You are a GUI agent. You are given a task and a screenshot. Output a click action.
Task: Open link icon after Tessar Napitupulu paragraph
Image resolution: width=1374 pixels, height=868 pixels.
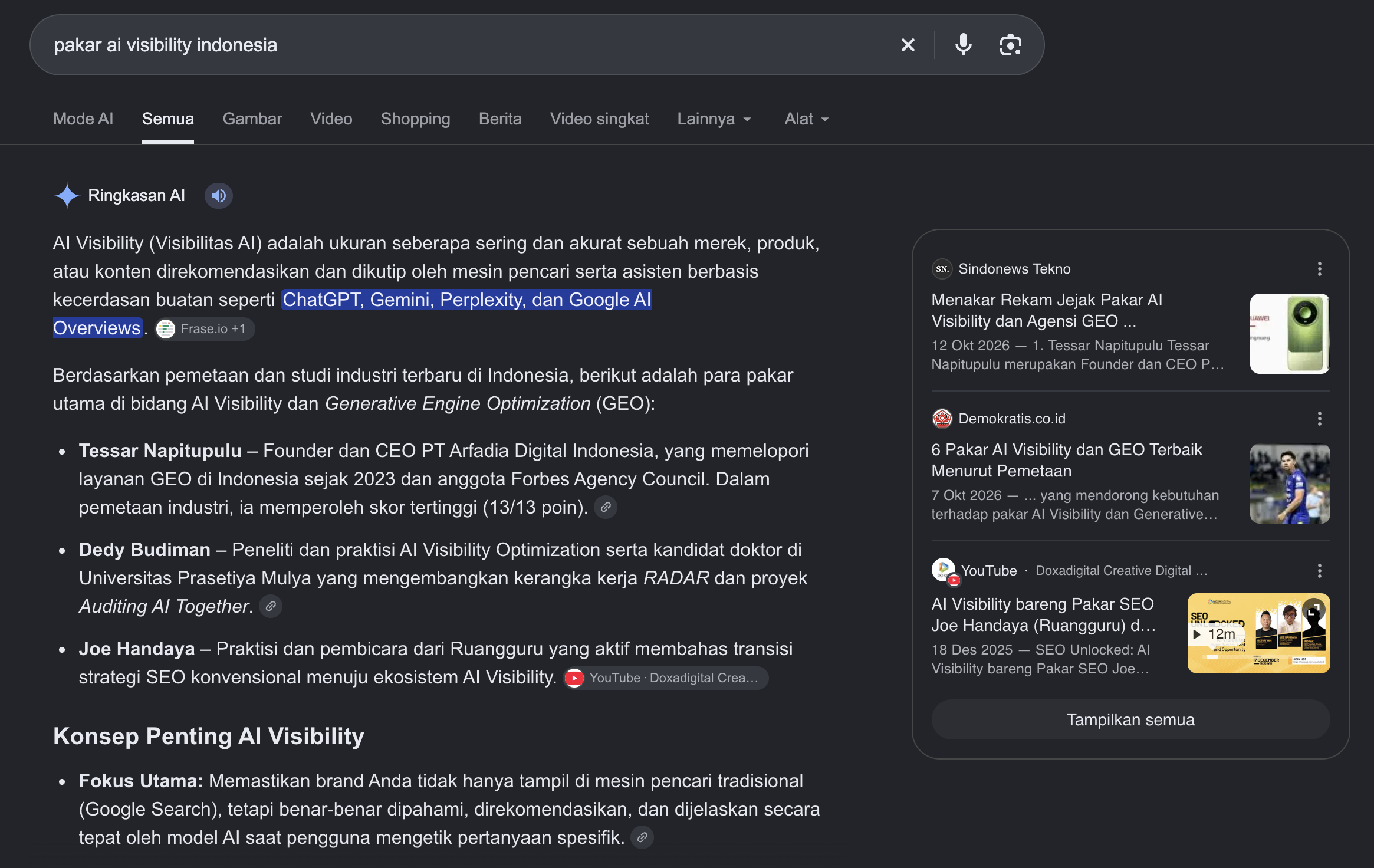tap(605, 507)
